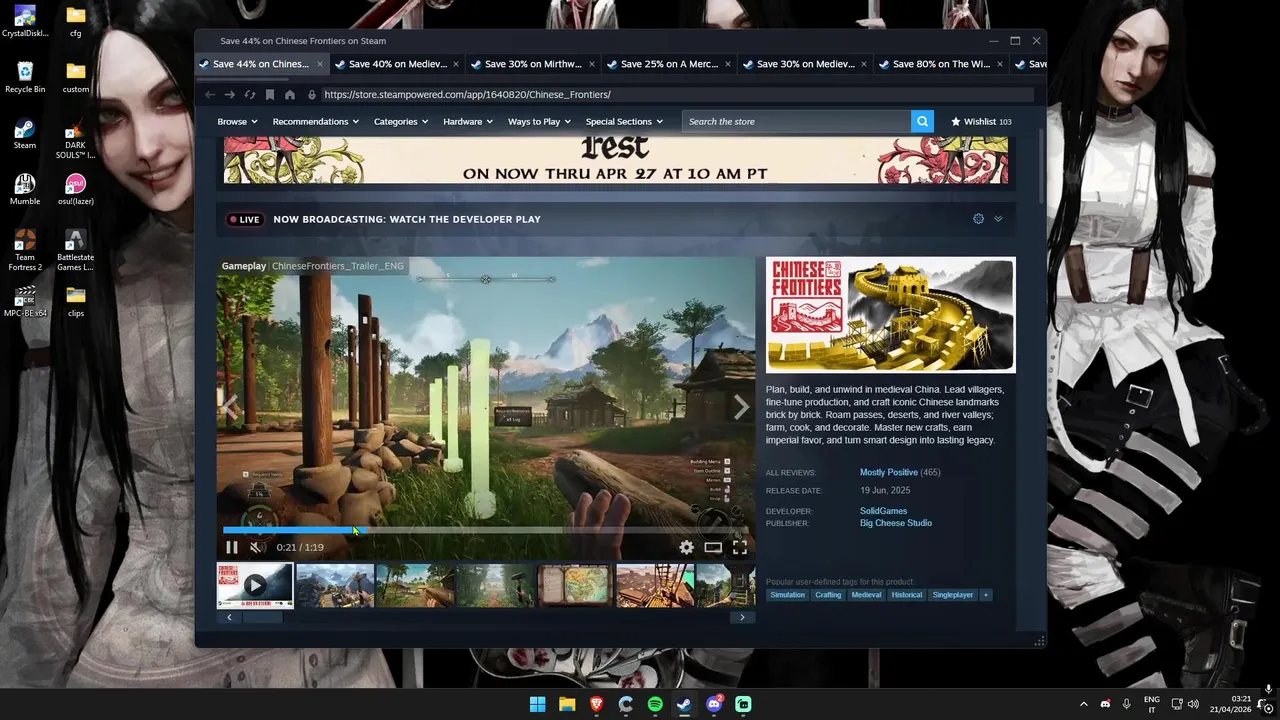Go forward in Steam browser
Image resolution: width=1280 pixels, height=720 pixels.
(229, 94)
